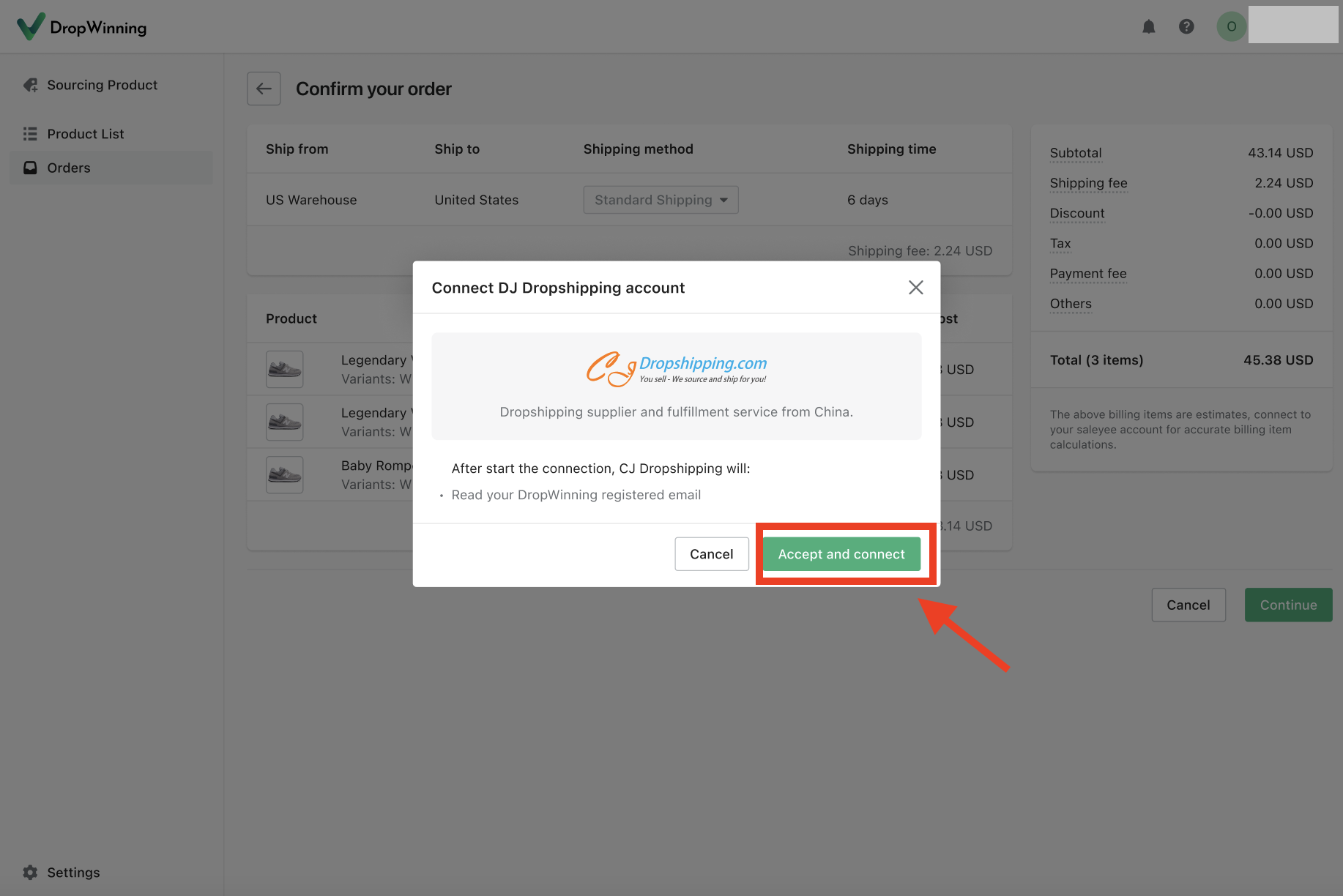Click the Ship from column header
This screenshot has height=896, width=1343.
pos(297,149)
